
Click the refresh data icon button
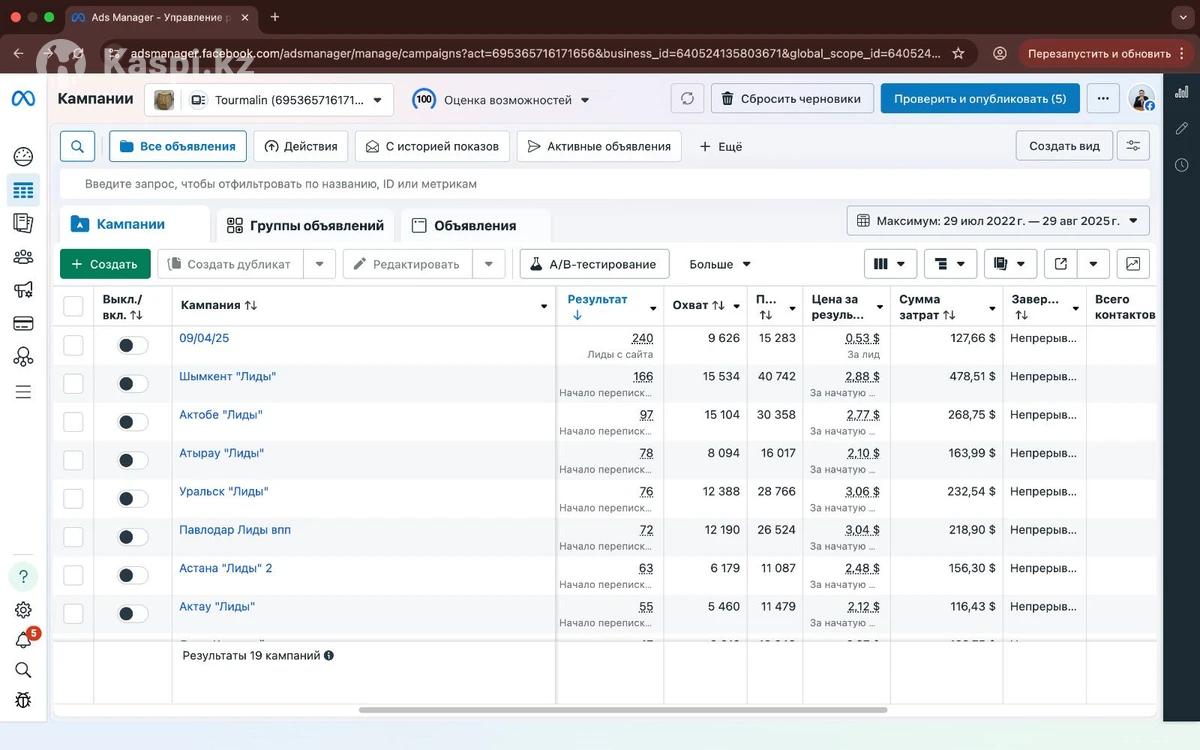(687, 99)
